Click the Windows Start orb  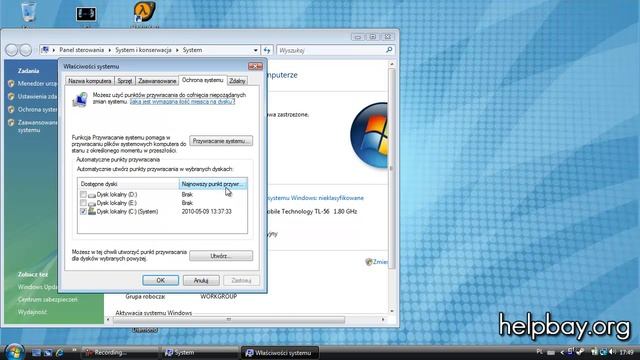pos(15,352)
